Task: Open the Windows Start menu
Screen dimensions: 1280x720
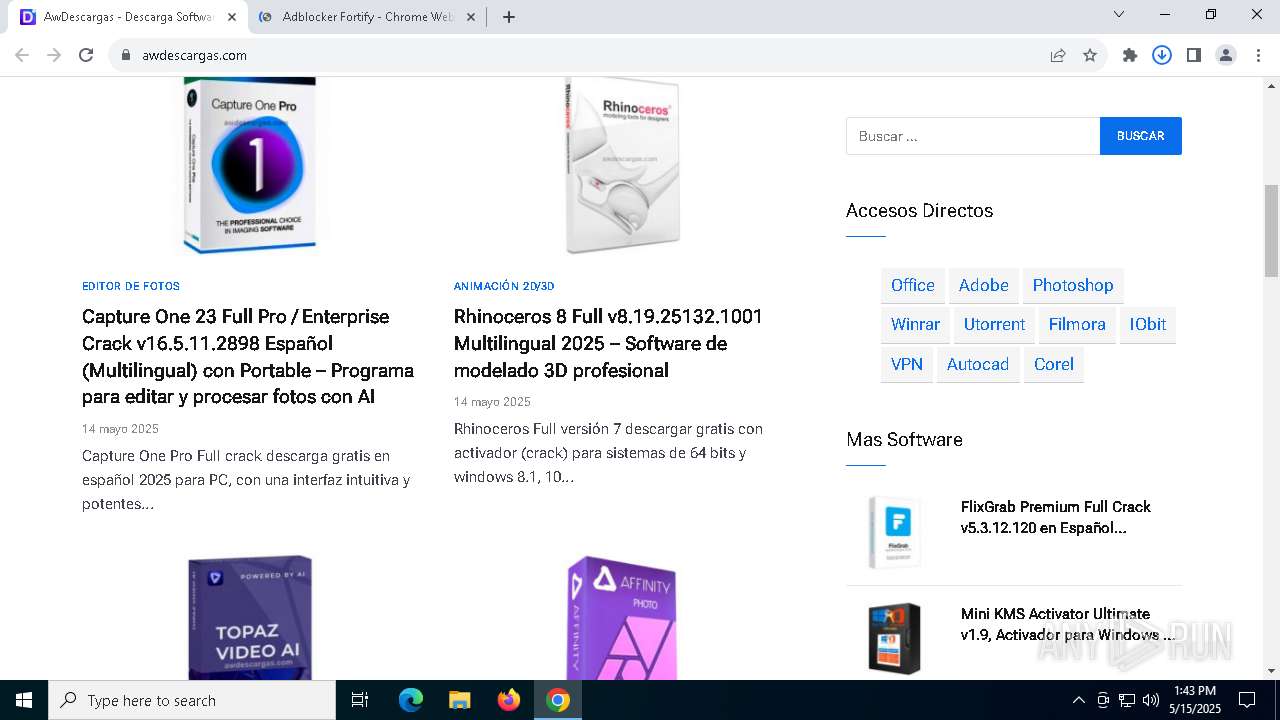Action: pos(24,700)
